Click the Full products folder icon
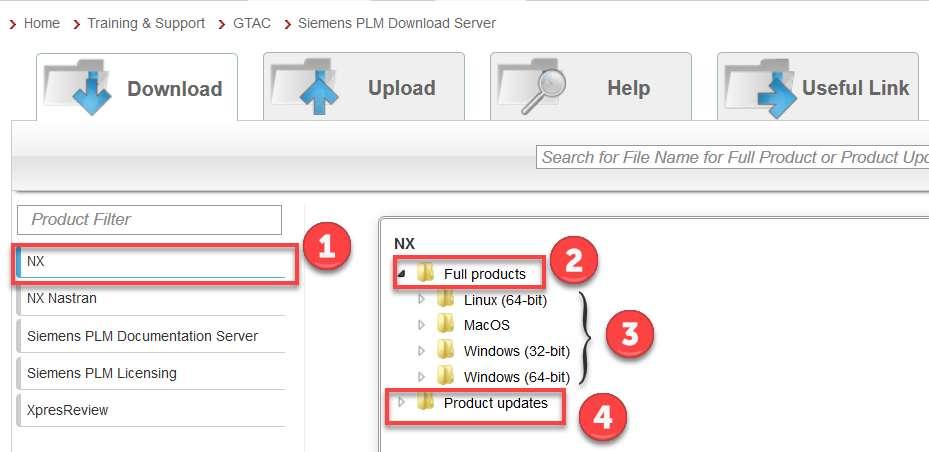 (x=425, y=274)
